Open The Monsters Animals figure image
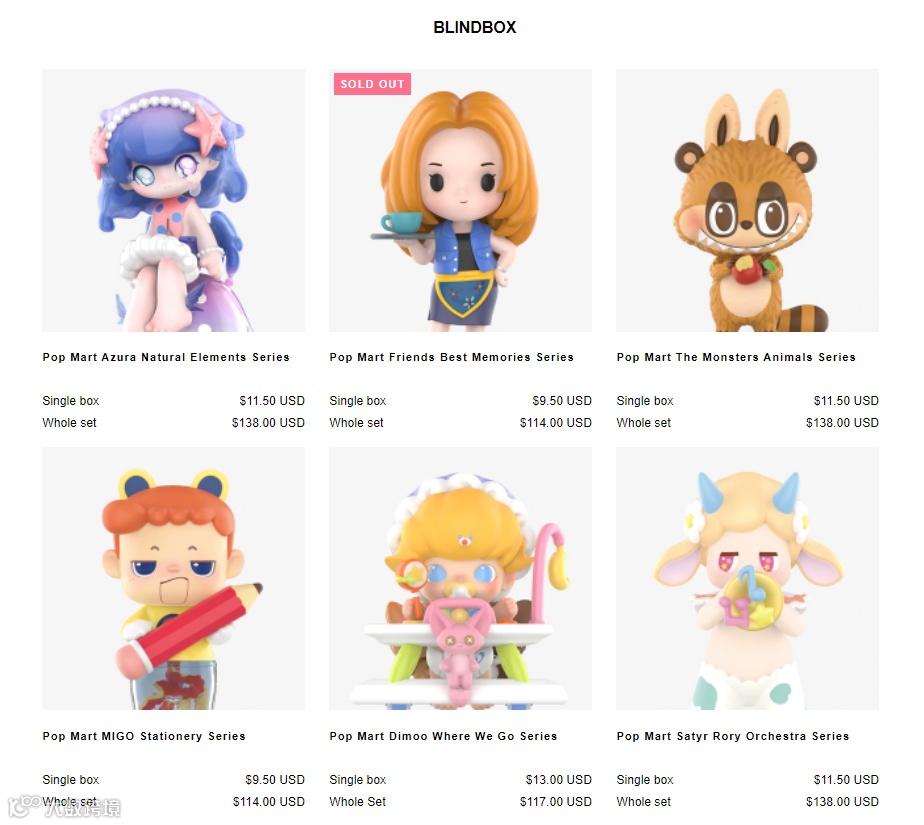Image resolution: width=924 pixels, height=825 pixels. pyautogui.click(x=747, y=200)
